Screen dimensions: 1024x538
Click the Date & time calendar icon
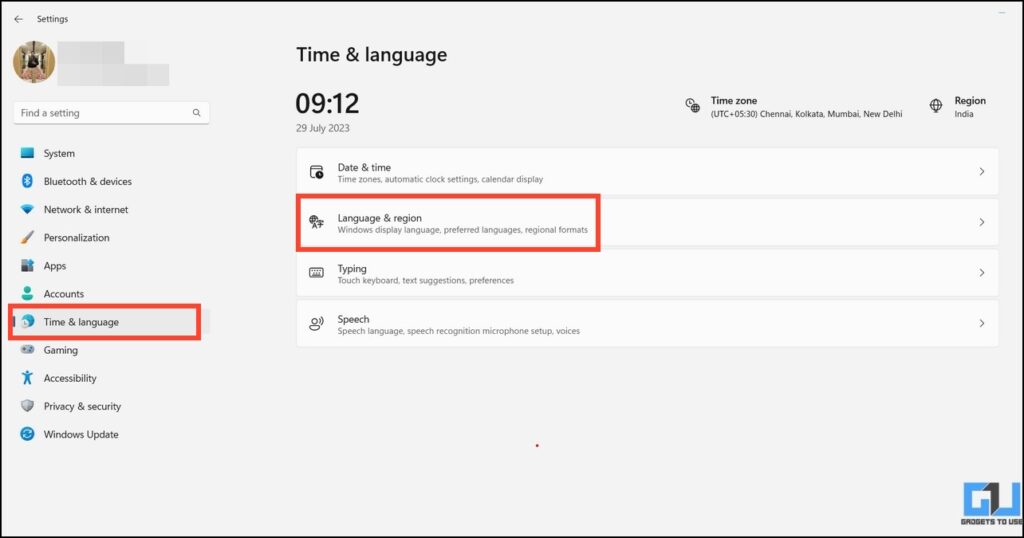click(316, 172)
